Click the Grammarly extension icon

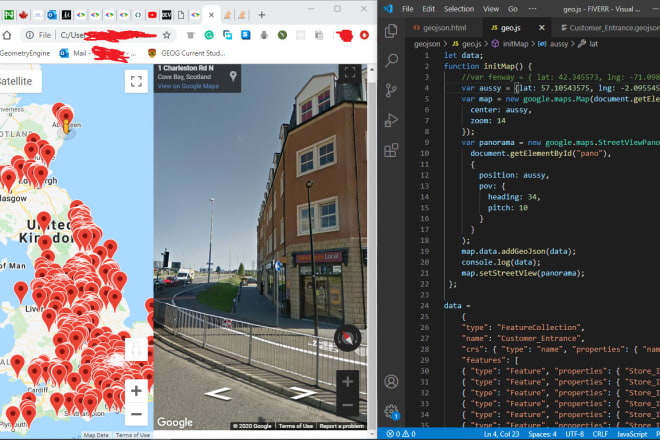pyautogui.click(x=209, y=35)
